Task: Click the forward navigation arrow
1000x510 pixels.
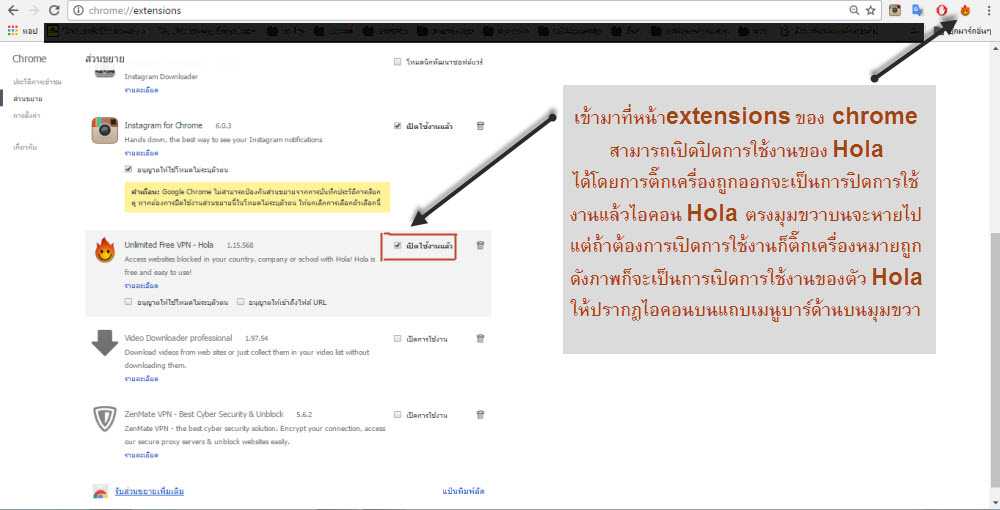Action: click(x=33, y=10)
